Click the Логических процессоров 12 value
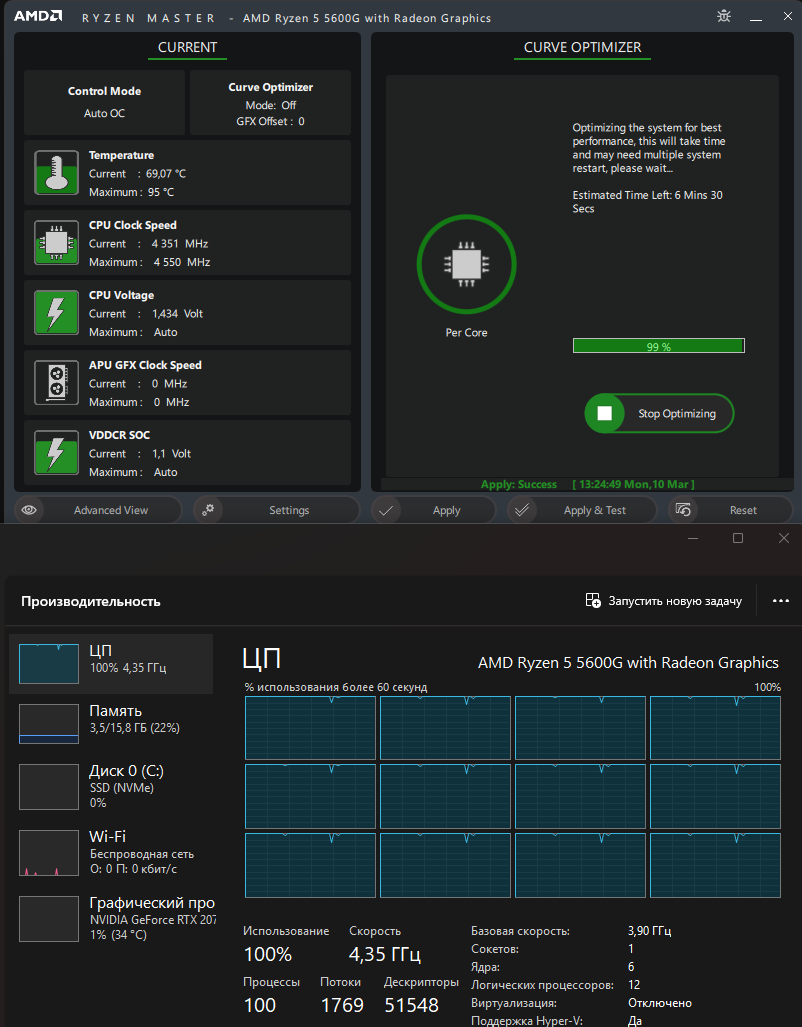The height and width of the screenshot is (1027, 802). click(634, 985)
